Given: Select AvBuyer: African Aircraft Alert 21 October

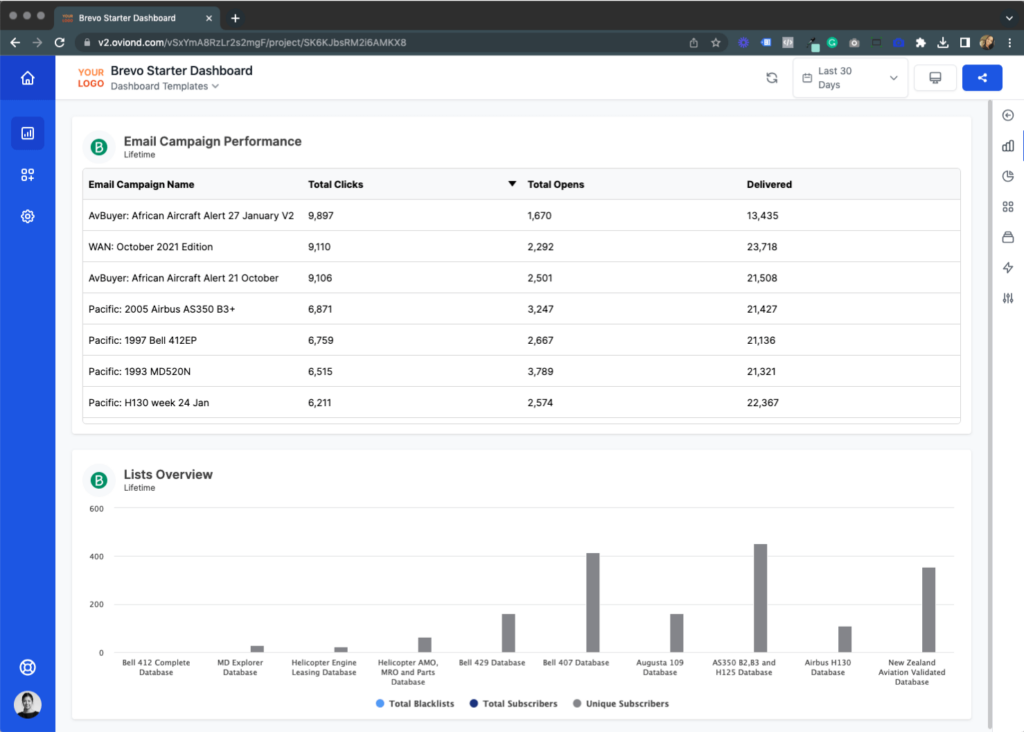Looking at the screenshot, I should tap(521, 278).
